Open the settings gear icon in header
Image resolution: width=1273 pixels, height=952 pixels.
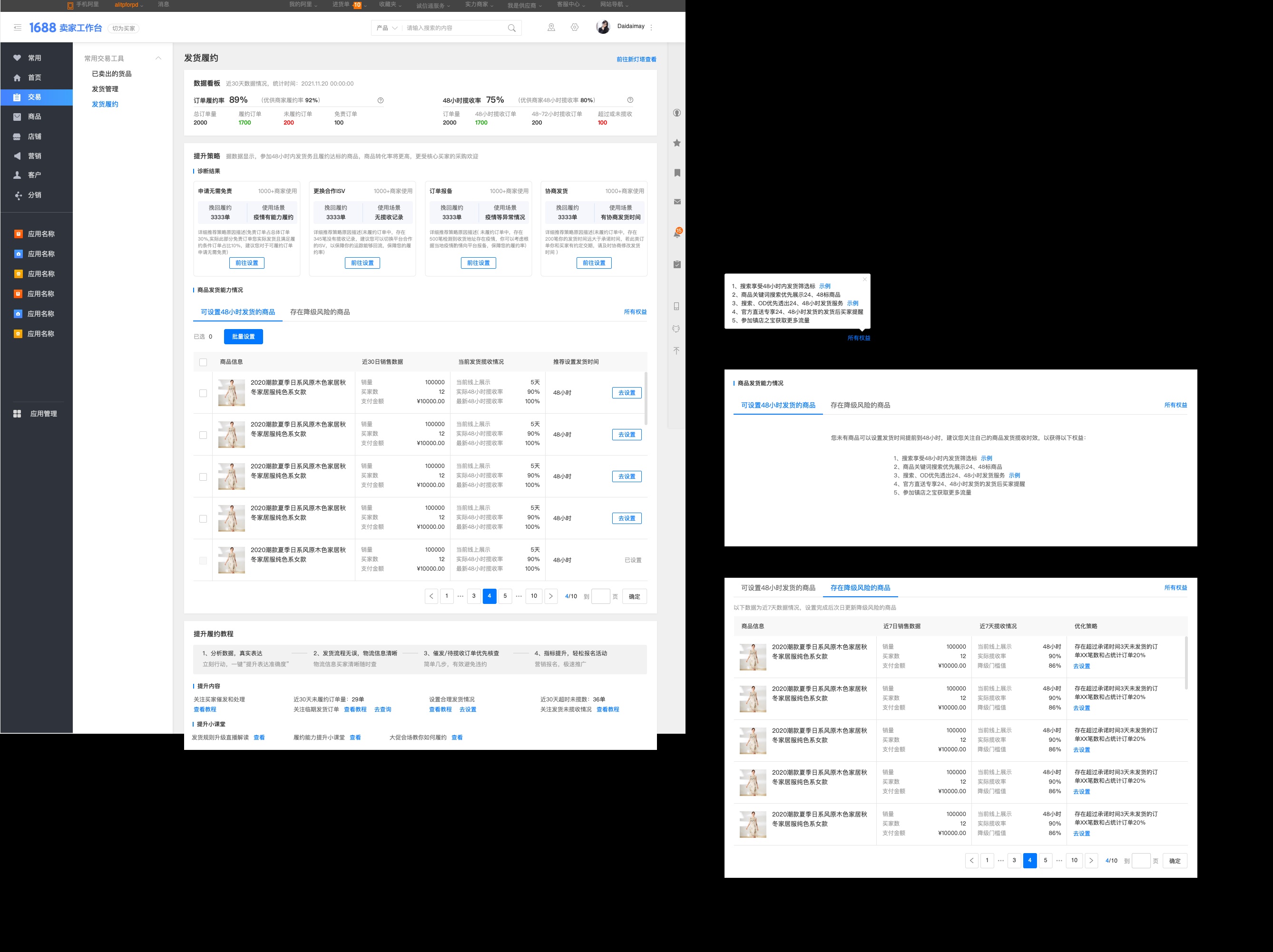pyautogui.click(x=574, y=27)
